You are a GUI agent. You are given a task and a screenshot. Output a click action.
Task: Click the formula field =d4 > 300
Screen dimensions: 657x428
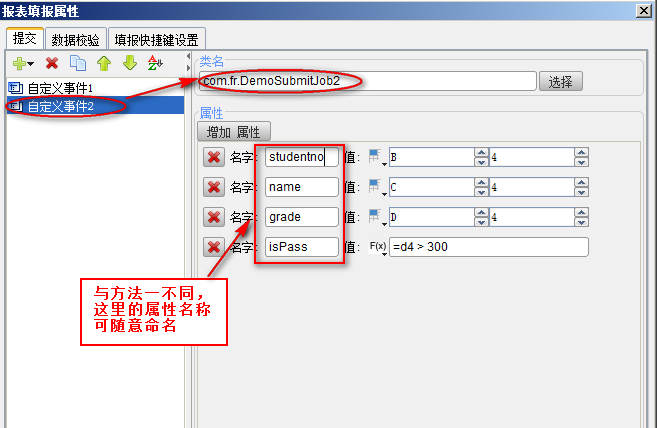(x=489, y=247)
